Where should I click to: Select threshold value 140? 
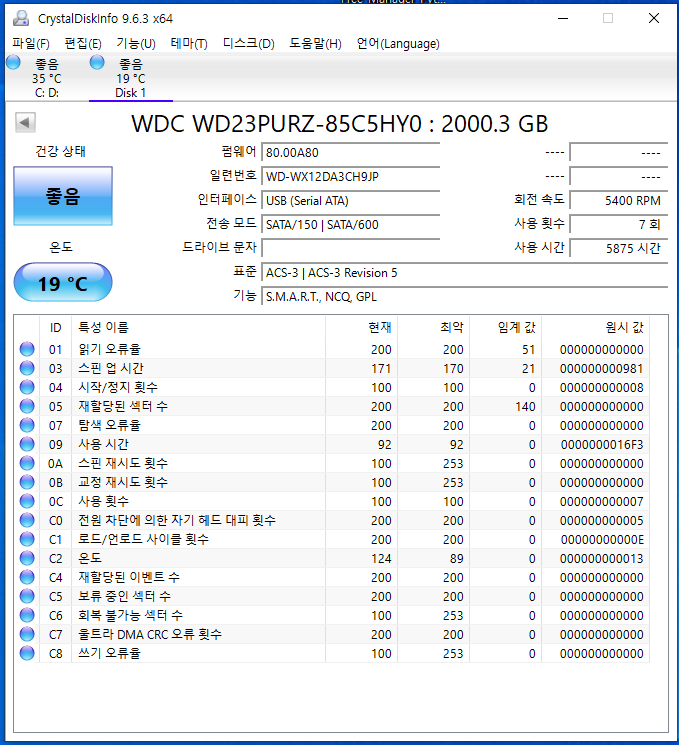[x=525, y=407]
